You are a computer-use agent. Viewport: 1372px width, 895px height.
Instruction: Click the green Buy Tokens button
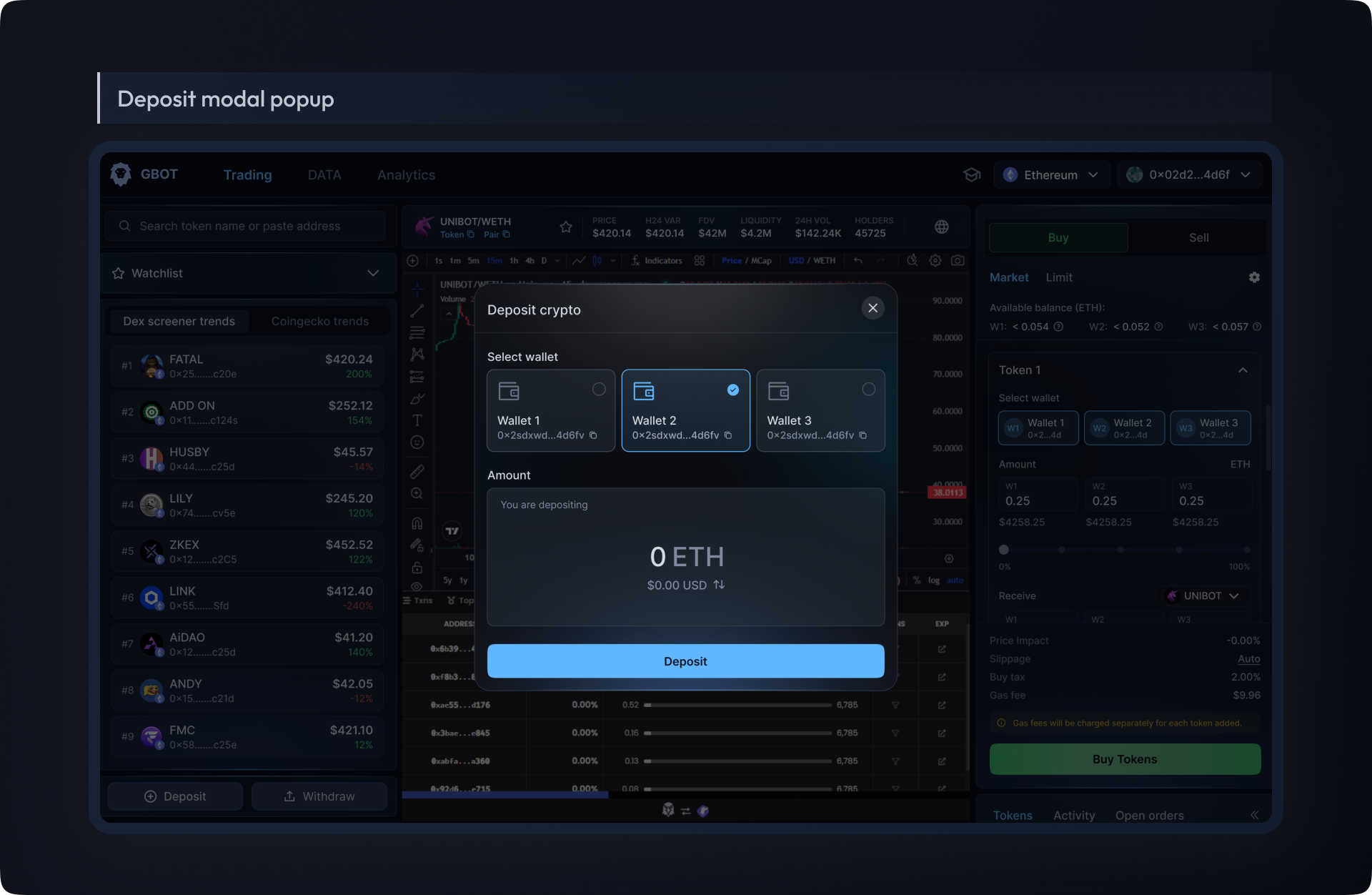[x=1125, y=759]
